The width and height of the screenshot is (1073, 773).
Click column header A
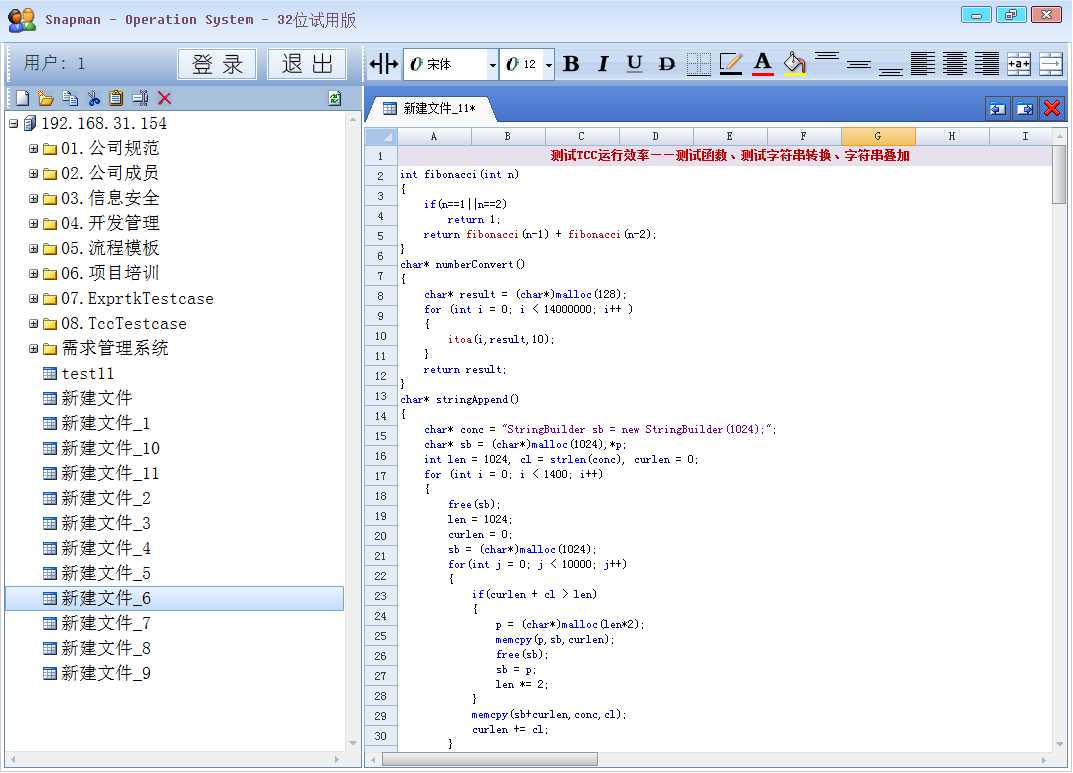pyautogui.click(x=434, y=136)
